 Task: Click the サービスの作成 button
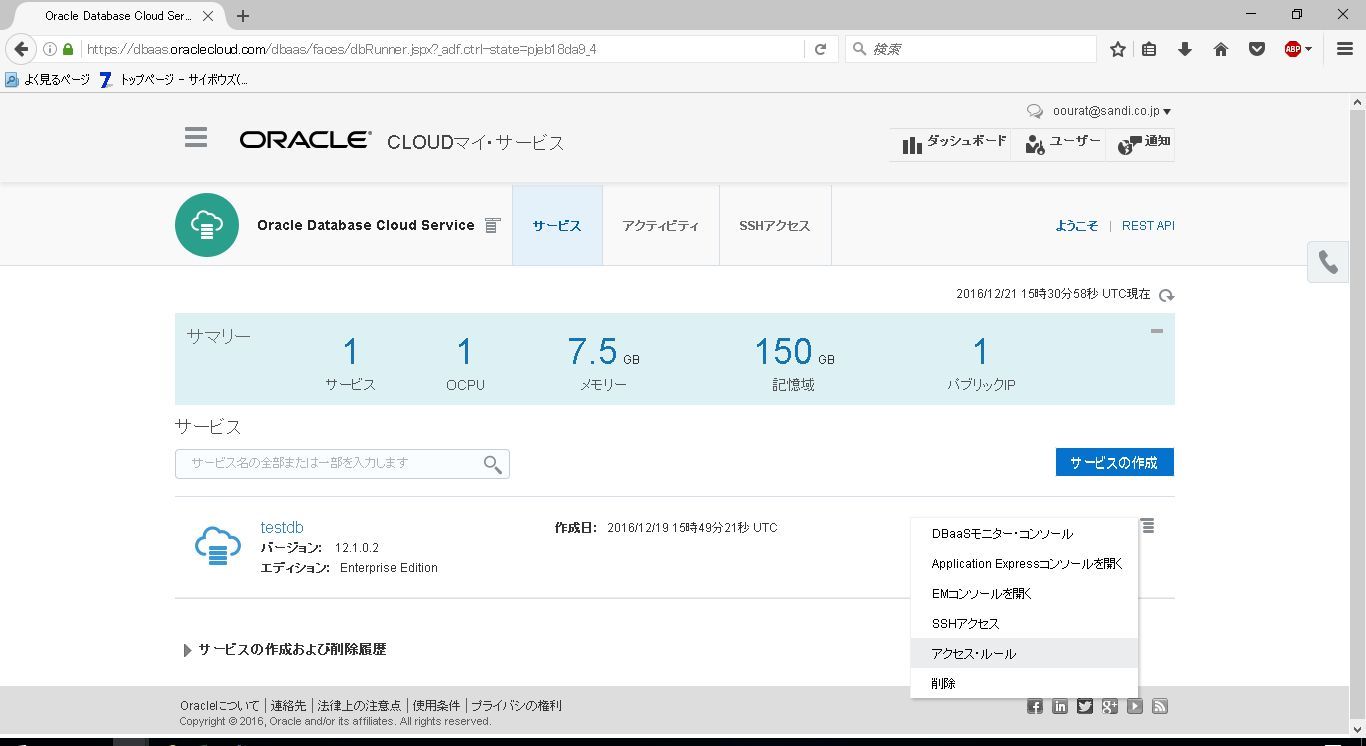[1114, 462]
